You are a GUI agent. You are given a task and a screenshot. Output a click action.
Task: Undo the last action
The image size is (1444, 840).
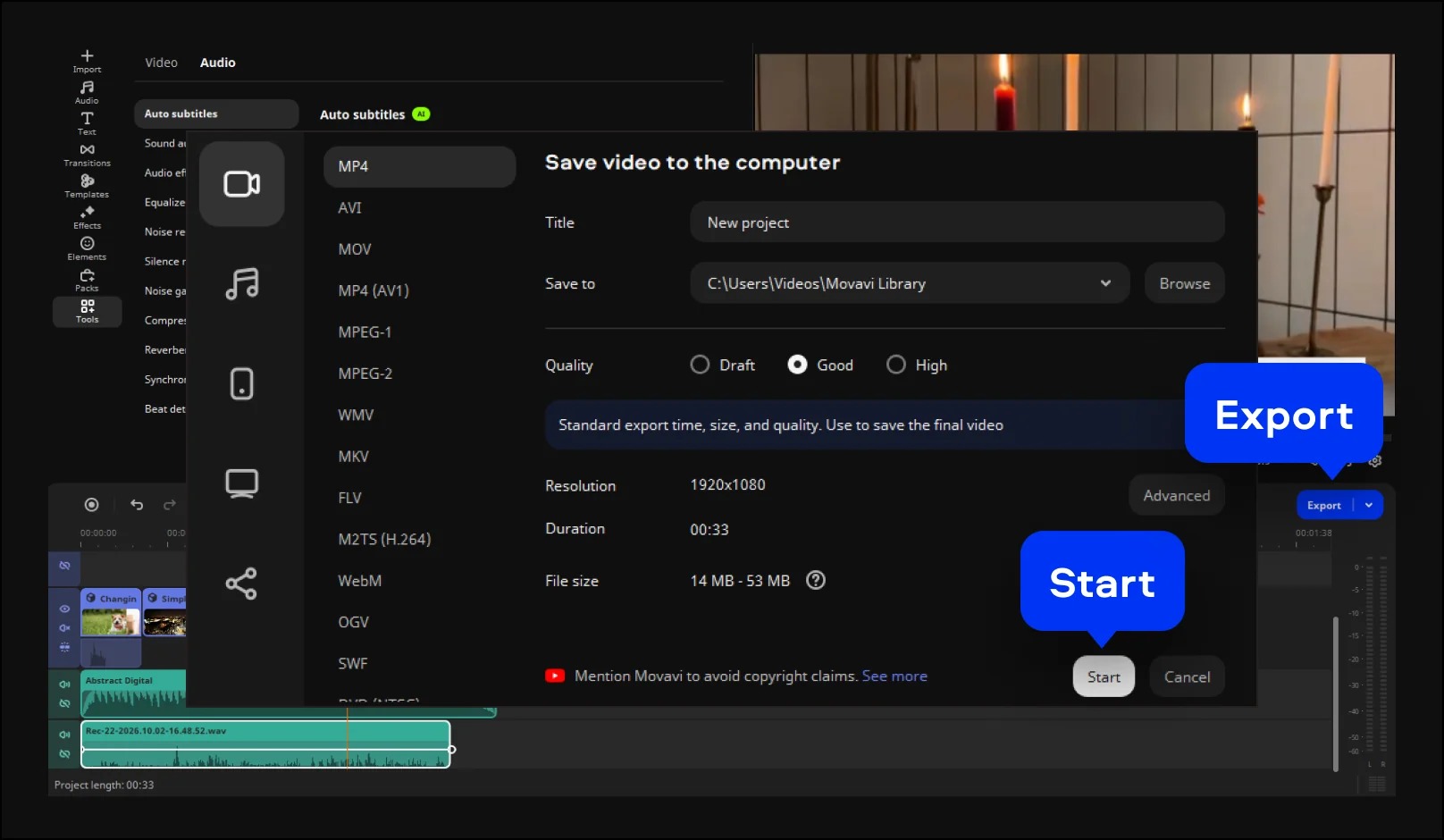click(x=137, y=505)
